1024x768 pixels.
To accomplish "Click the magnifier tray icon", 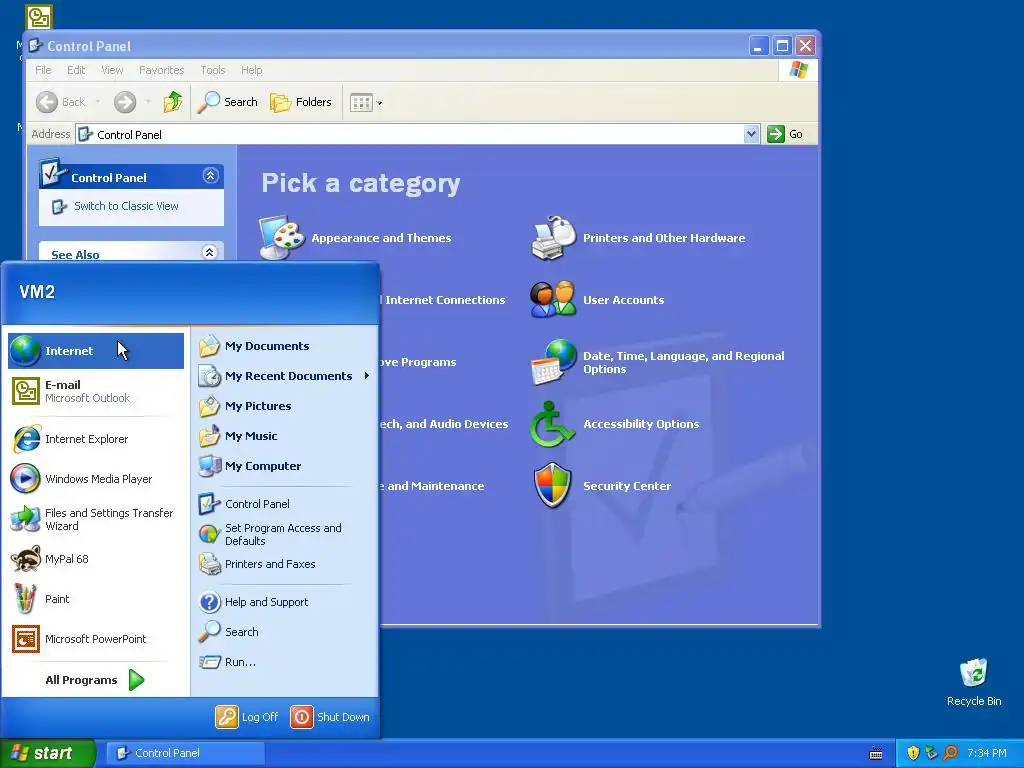I will pos(950,753).
